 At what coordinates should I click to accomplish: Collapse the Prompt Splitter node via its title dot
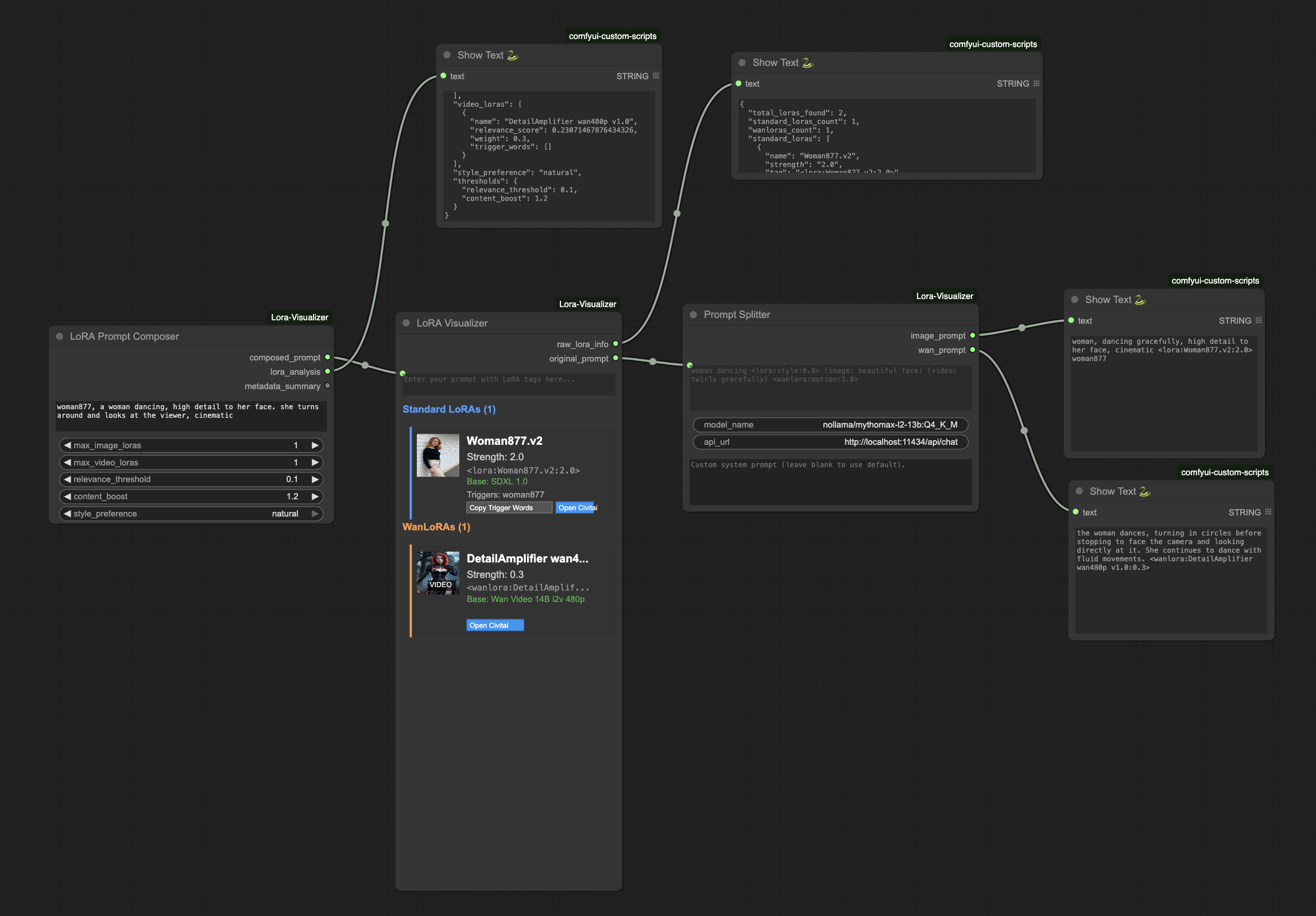tap(693, 315)
